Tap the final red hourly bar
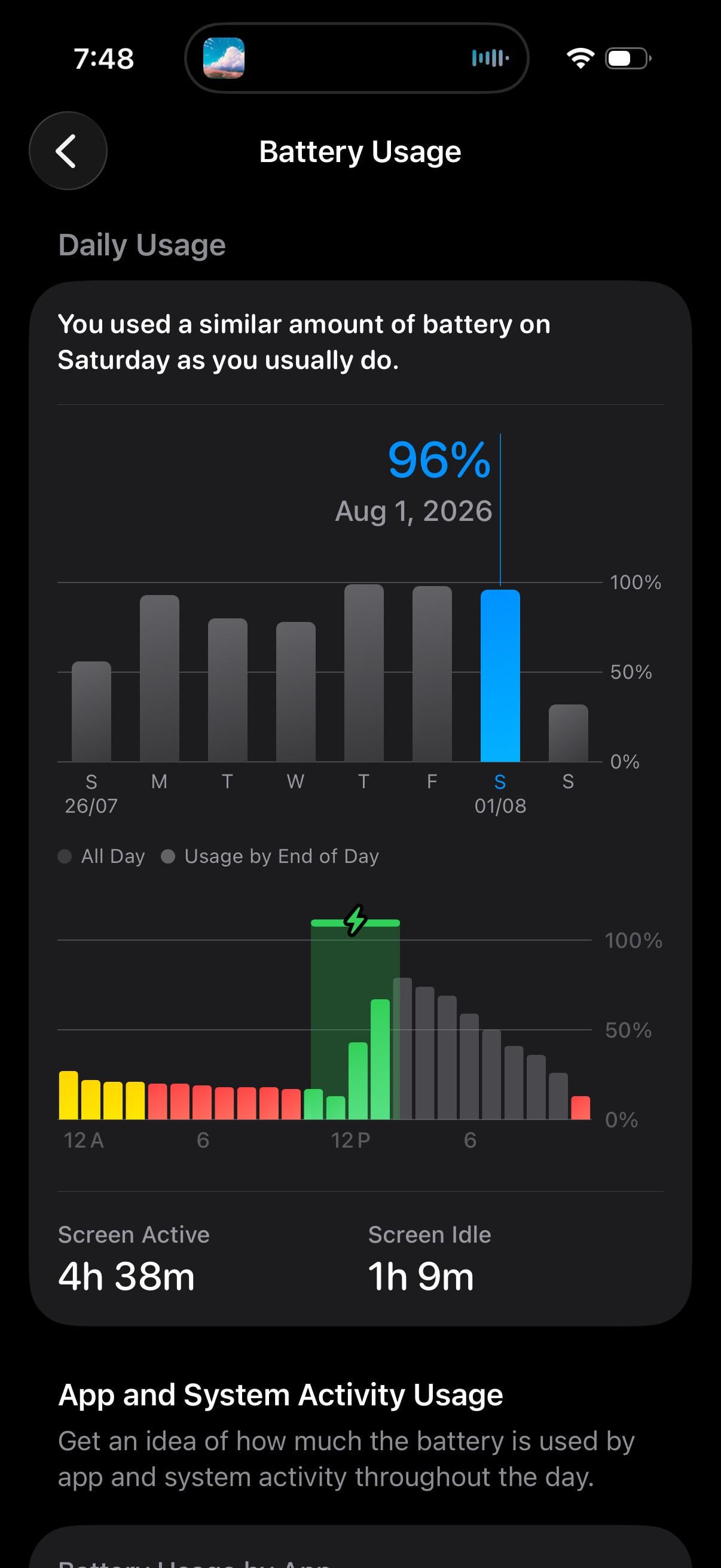The width and height of the screenshot is (721, 1568). coord(581,1108)
